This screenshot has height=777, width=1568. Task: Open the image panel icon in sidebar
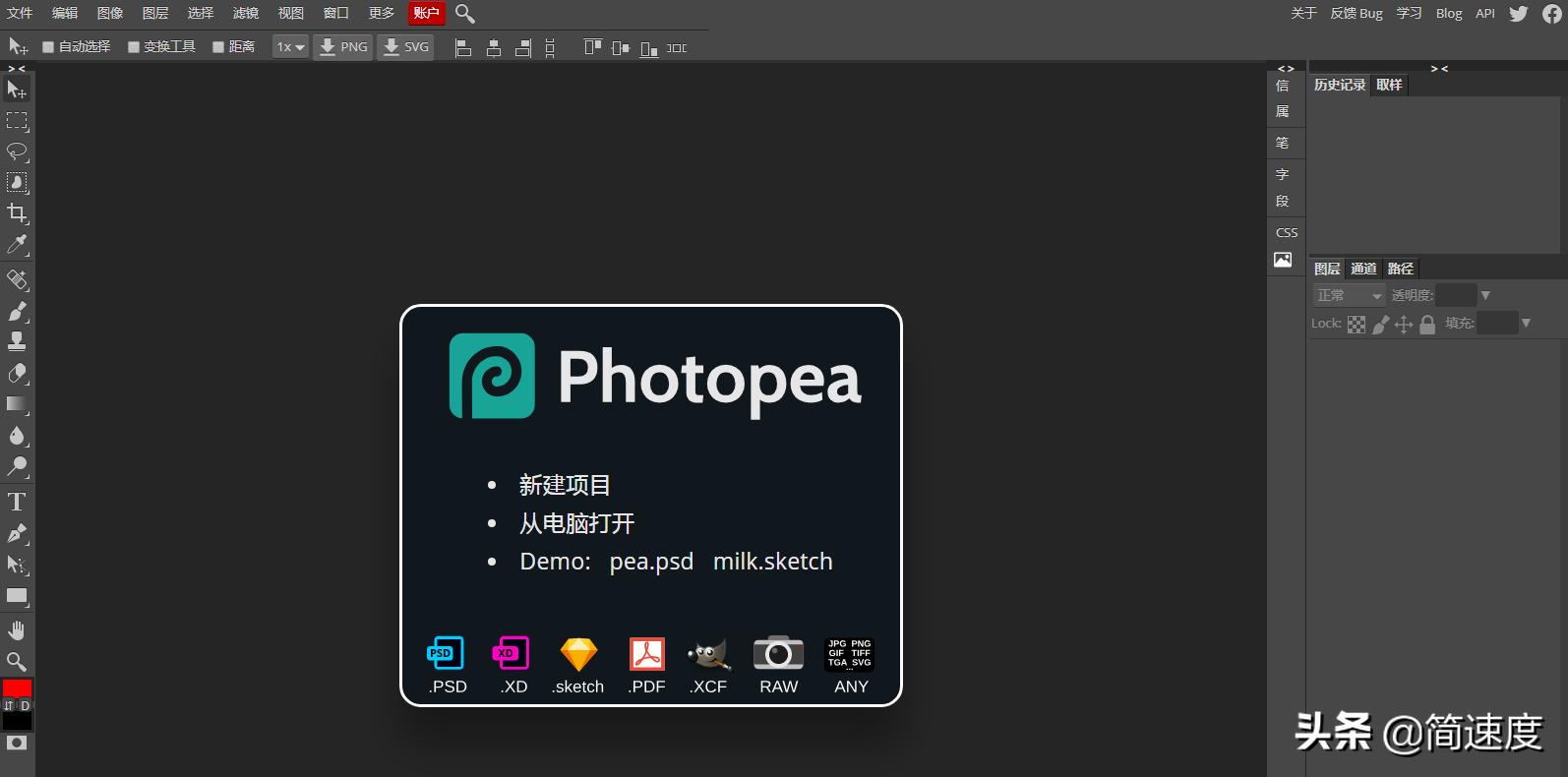pyautogui.click(x=1283, y=260)
